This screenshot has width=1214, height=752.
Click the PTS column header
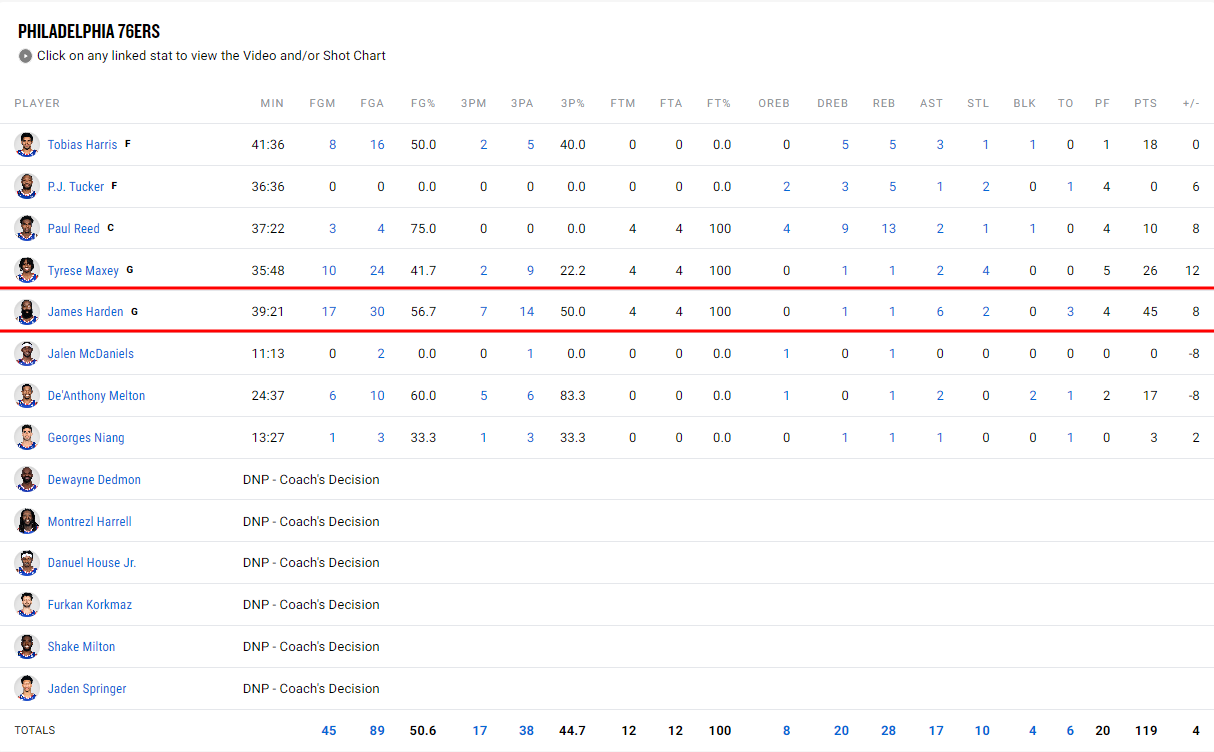(x=1146, y=103)
